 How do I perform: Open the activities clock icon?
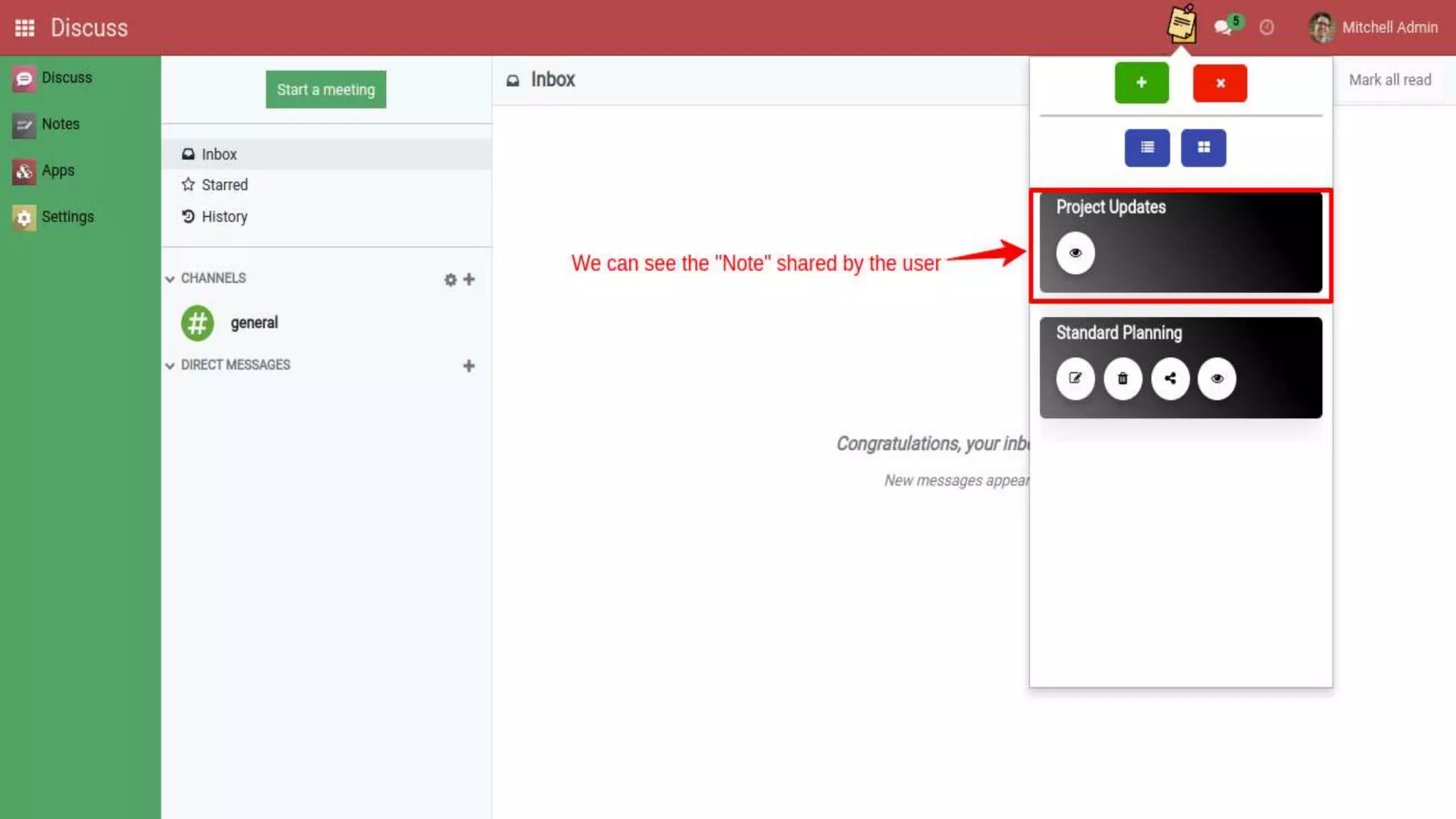pos(1266,28)
